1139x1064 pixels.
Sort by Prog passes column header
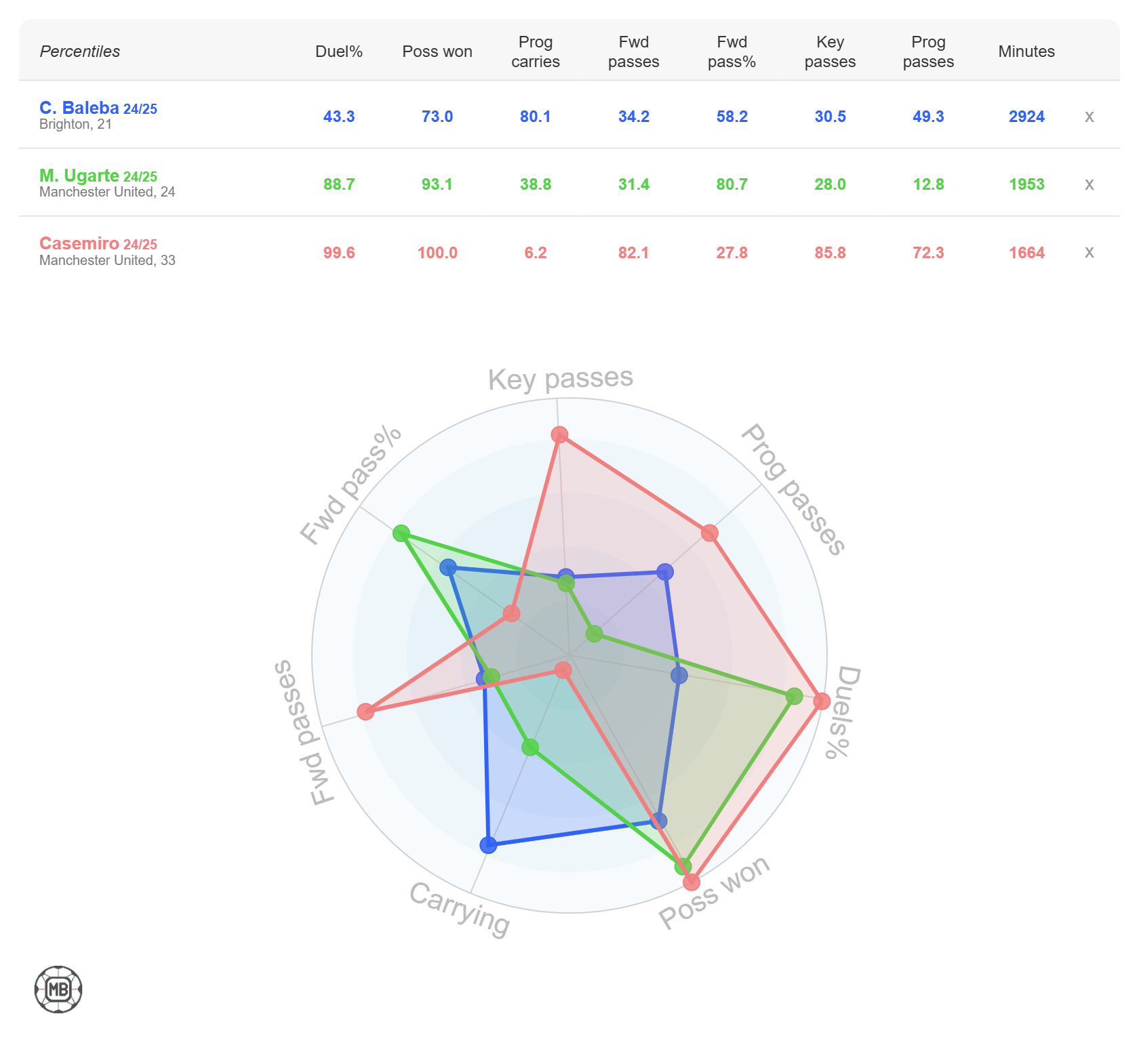[928, 52]
